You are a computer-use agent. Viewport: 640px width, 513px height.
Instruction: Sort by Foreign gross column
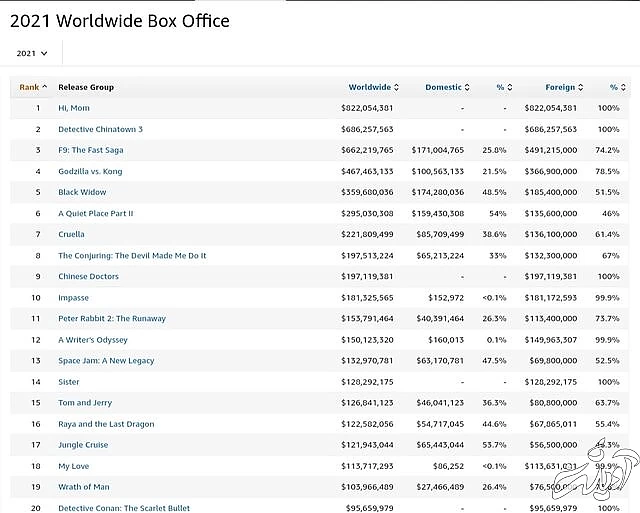(563, 87)
